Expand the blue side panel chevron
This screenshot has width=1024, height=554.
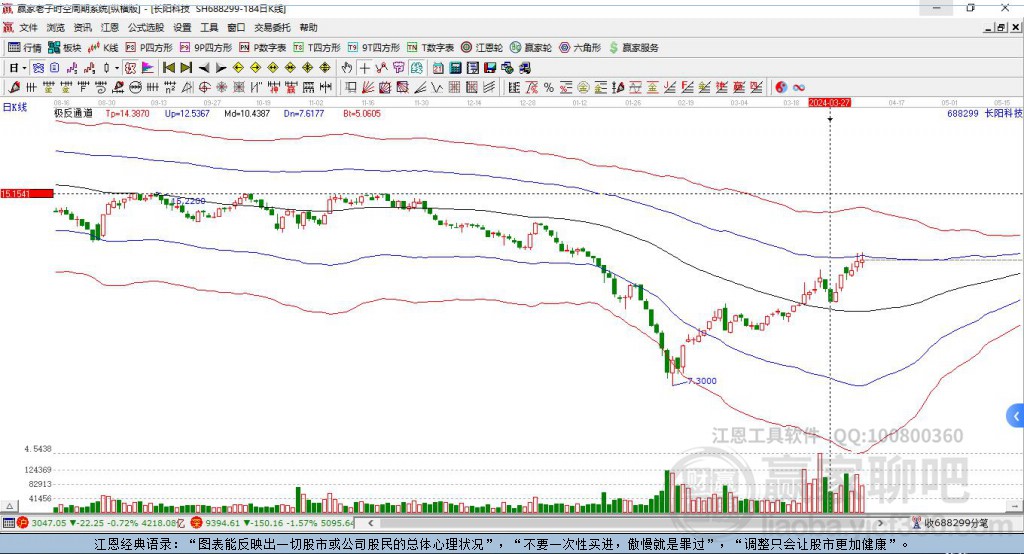[1016, 416]
